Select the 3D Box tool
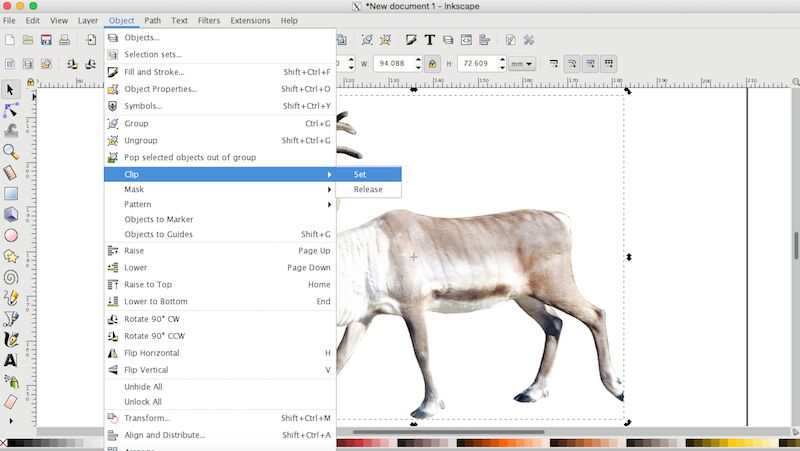The image size is (800, 451). point(11,214)
